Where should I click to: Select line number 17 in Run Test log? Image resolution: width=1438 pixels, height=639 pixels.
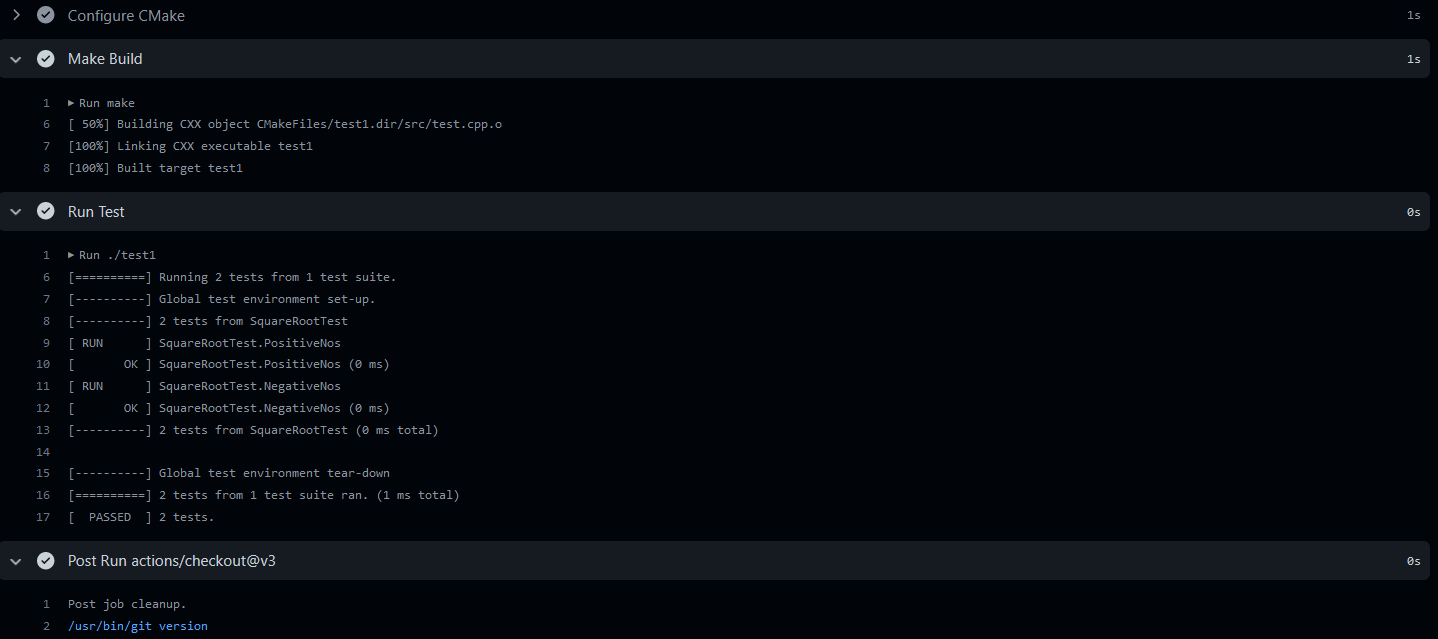[43, 516]
